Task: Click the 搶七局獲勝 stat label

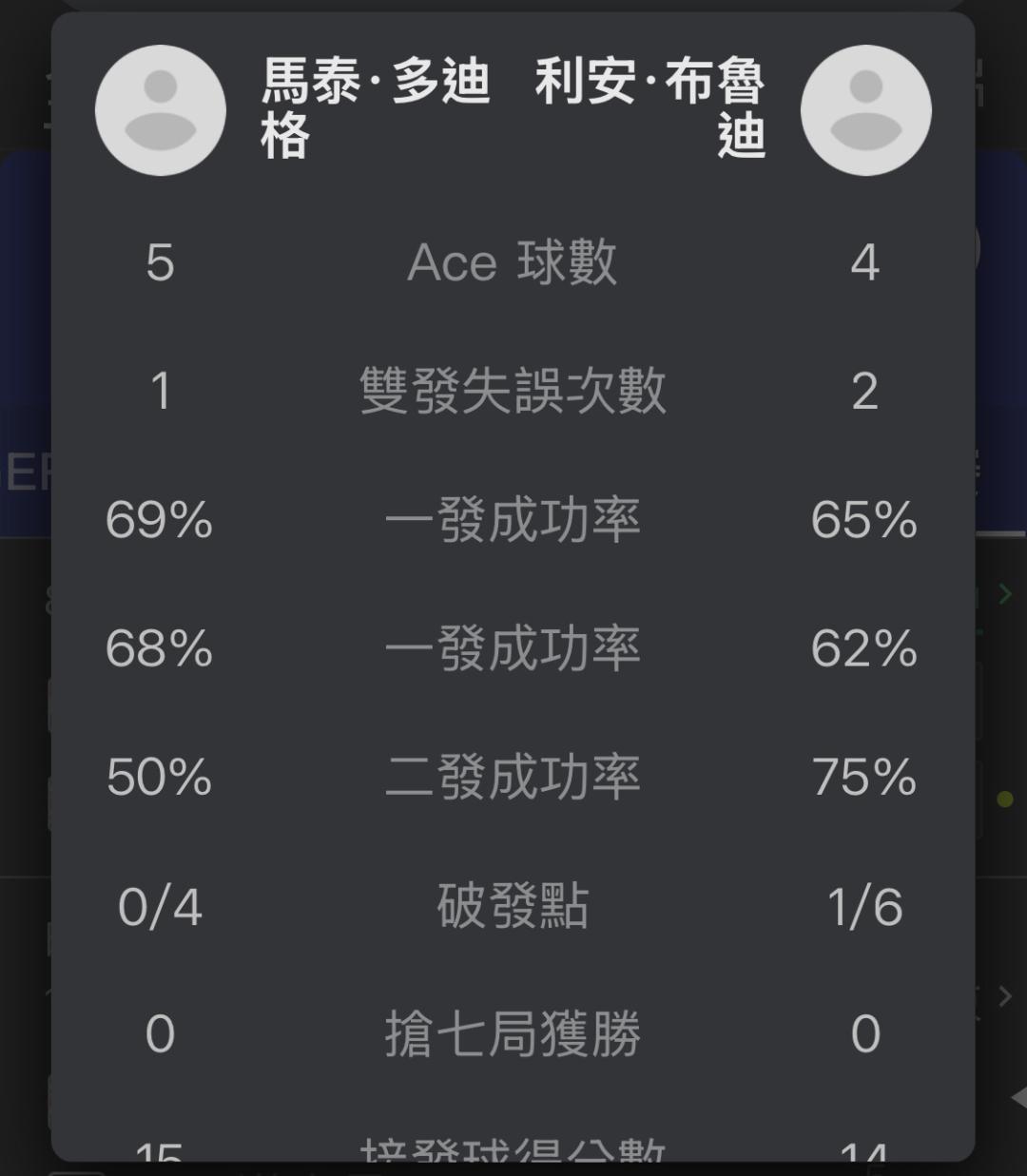Action: tap(513, 1034)
